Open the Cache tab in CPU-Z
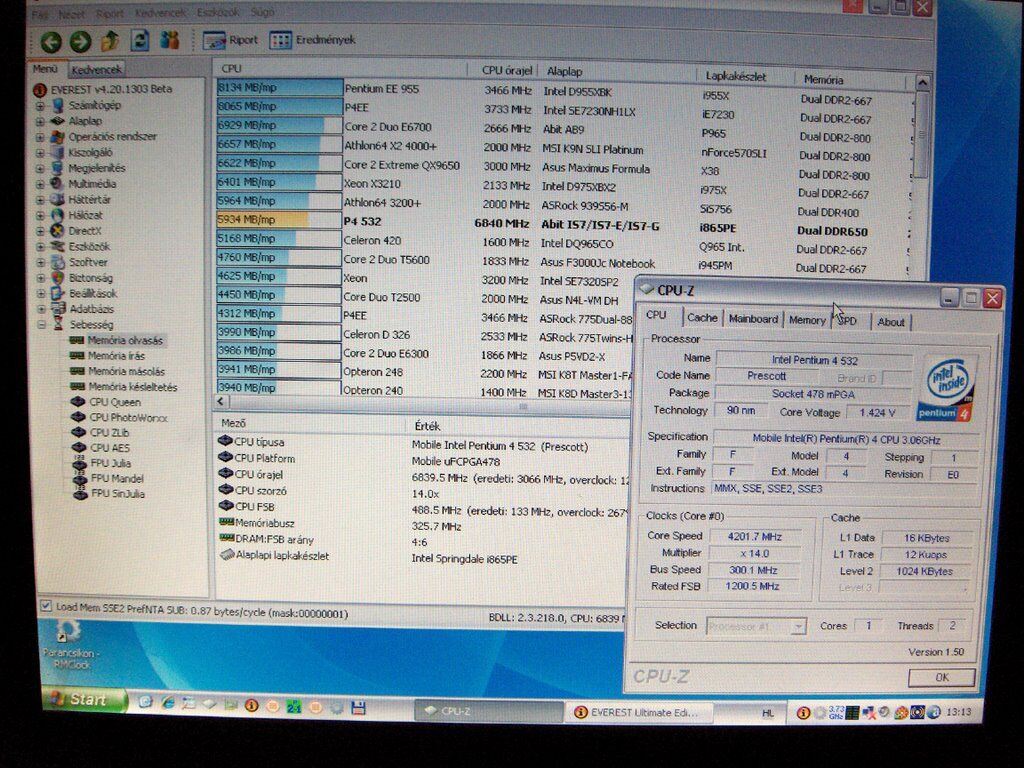Viewport: 1024px width, 768px height. [702, 318]
